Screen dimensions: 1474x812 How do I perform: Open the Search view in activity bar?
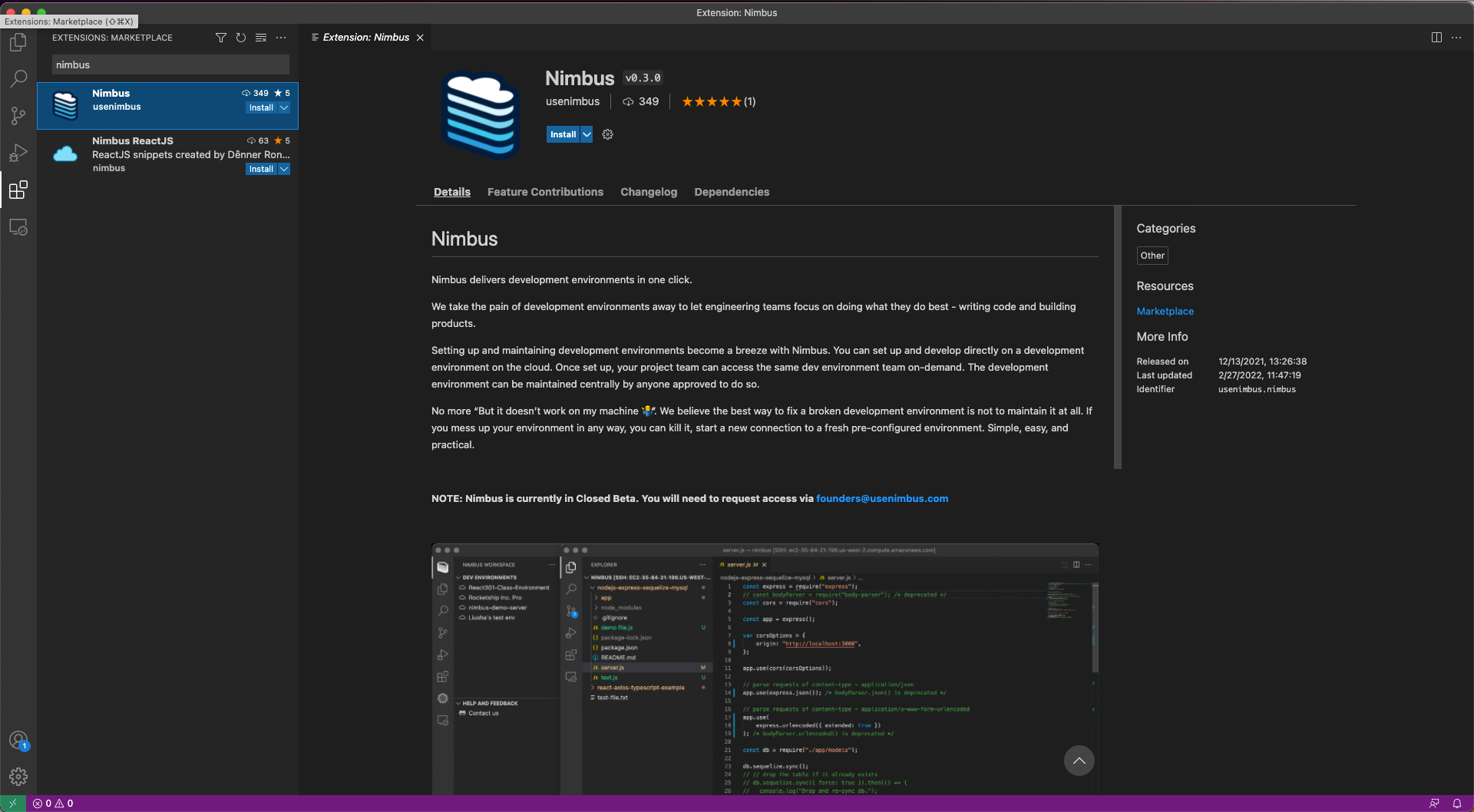18,78
